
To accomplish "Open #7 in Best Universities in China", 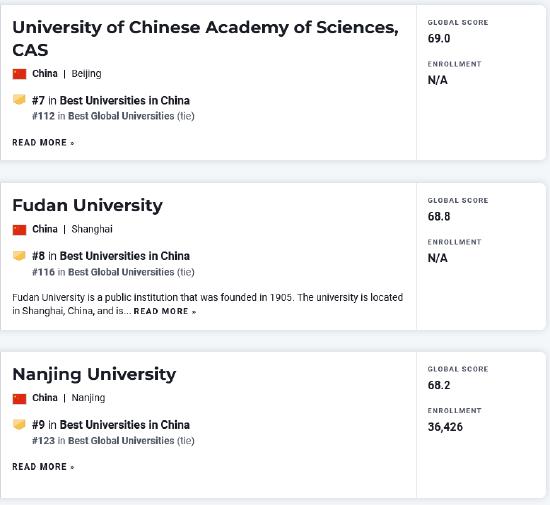I will [x=111, y=101].
